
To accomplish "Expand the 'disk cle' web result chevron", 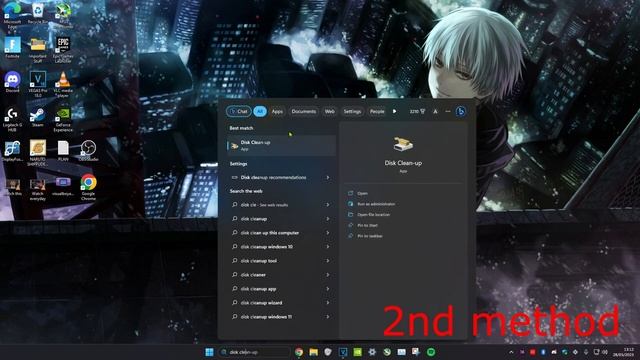I will (328, 205).
